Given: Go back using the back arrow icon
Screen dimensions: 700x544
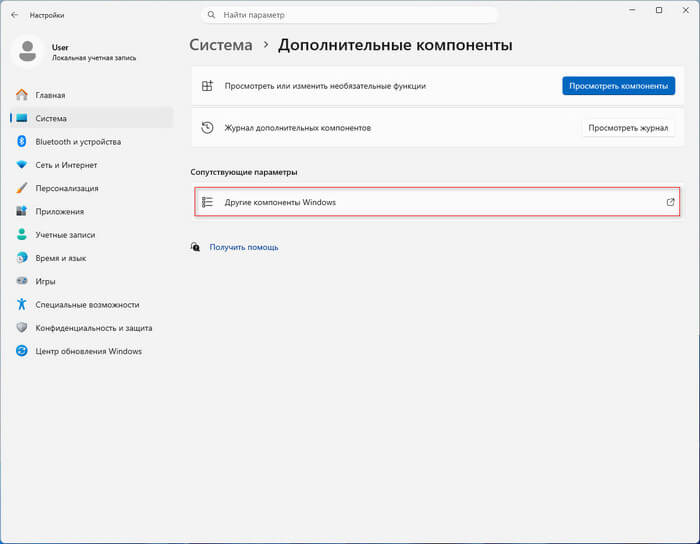Looking at the screenshot, I should point(15,15).
